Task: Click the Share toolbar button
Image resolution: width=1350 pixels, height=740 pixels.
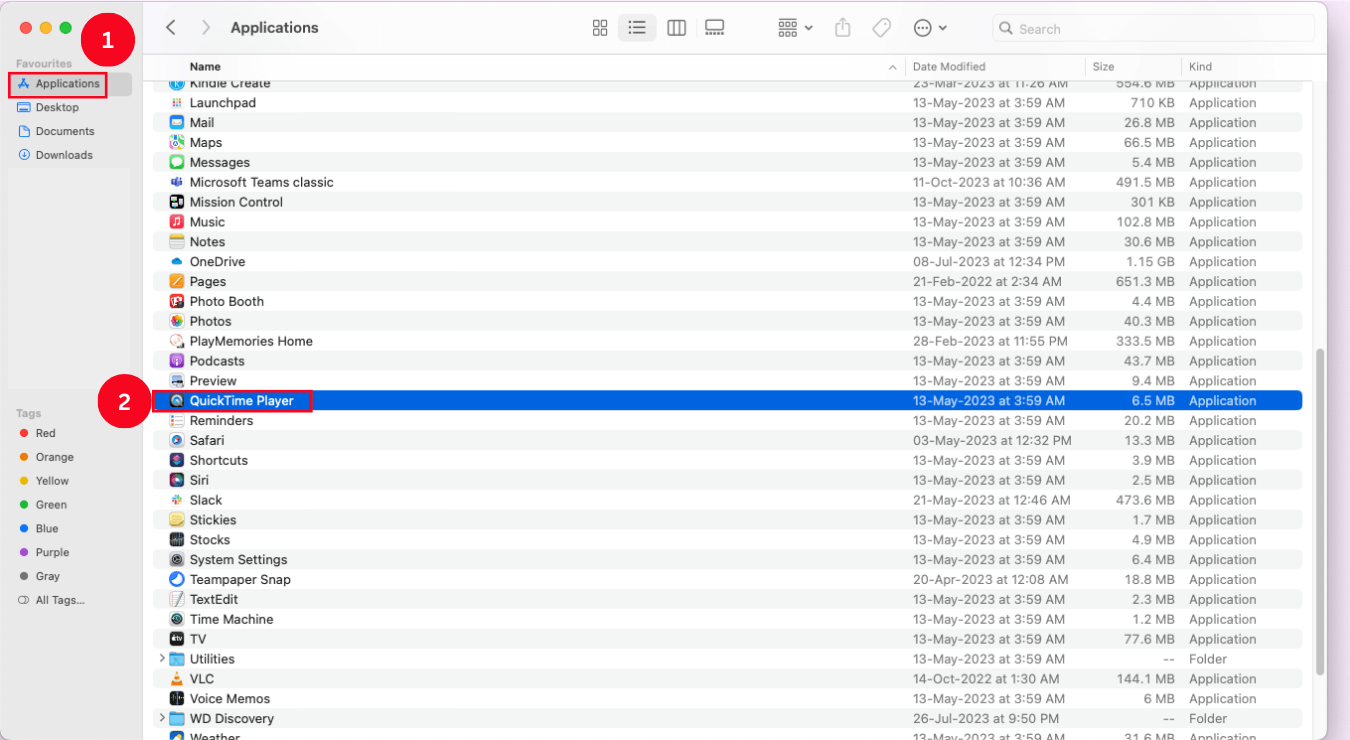Action: (x=843, y=28)
